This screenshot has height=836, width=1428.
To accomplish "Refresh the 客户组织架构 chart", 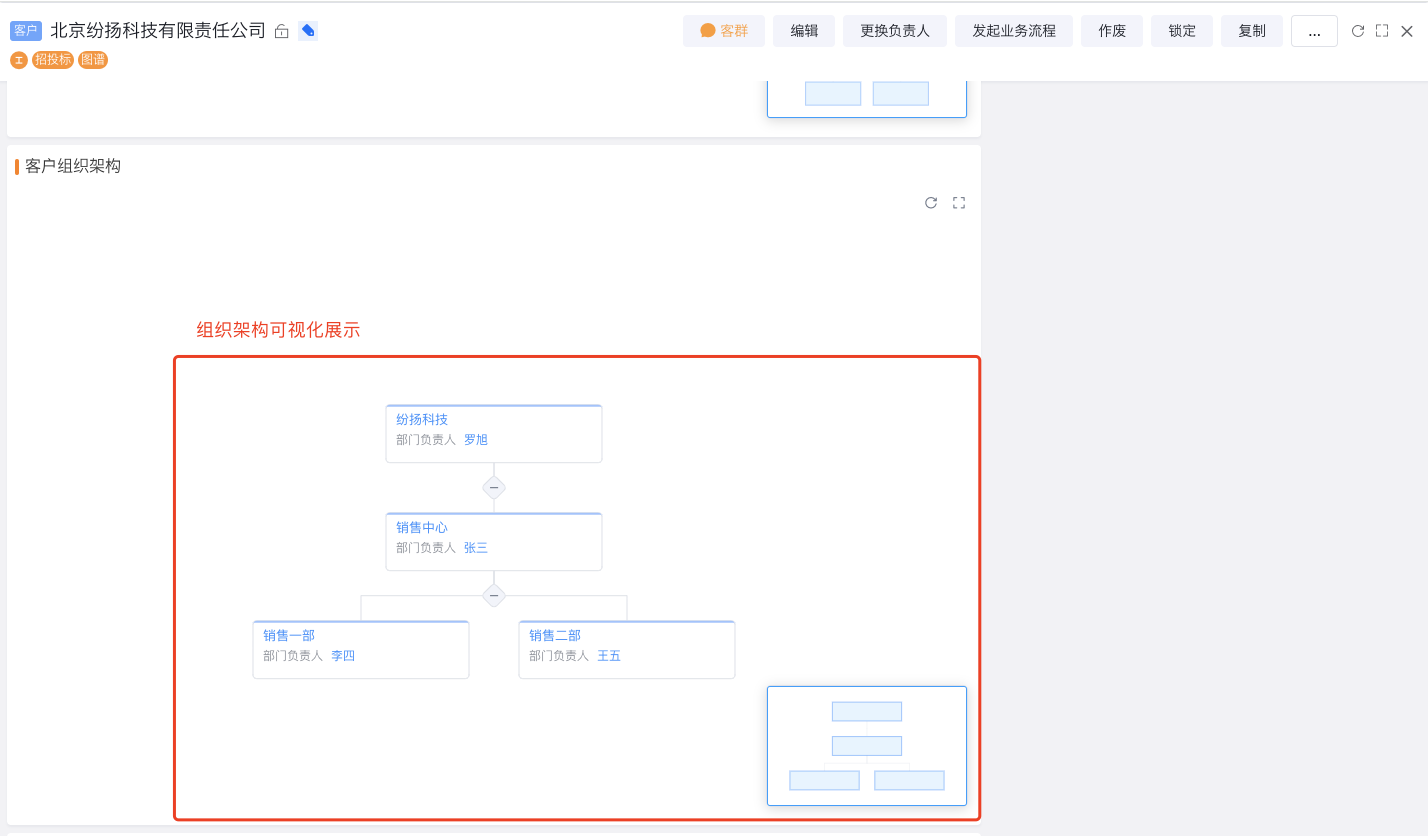I will pos(931,202).
